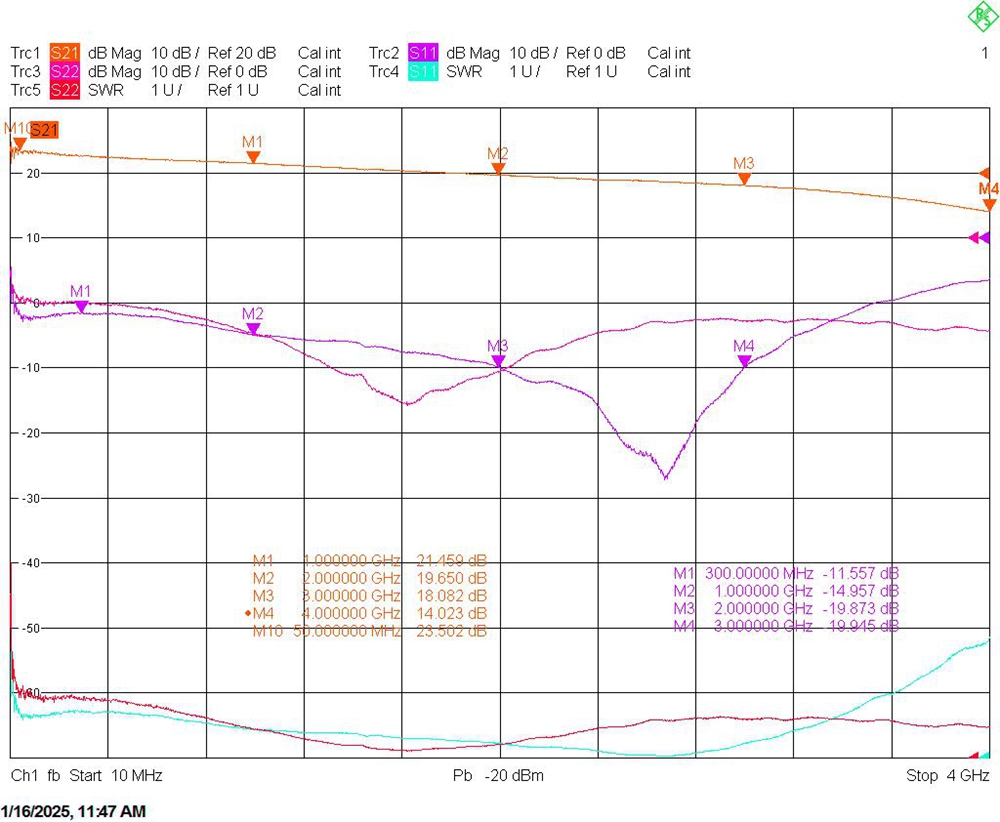Click the M10 50 MHz row in orange marker table
This screenshot has width=1000, height=822.
369,631
